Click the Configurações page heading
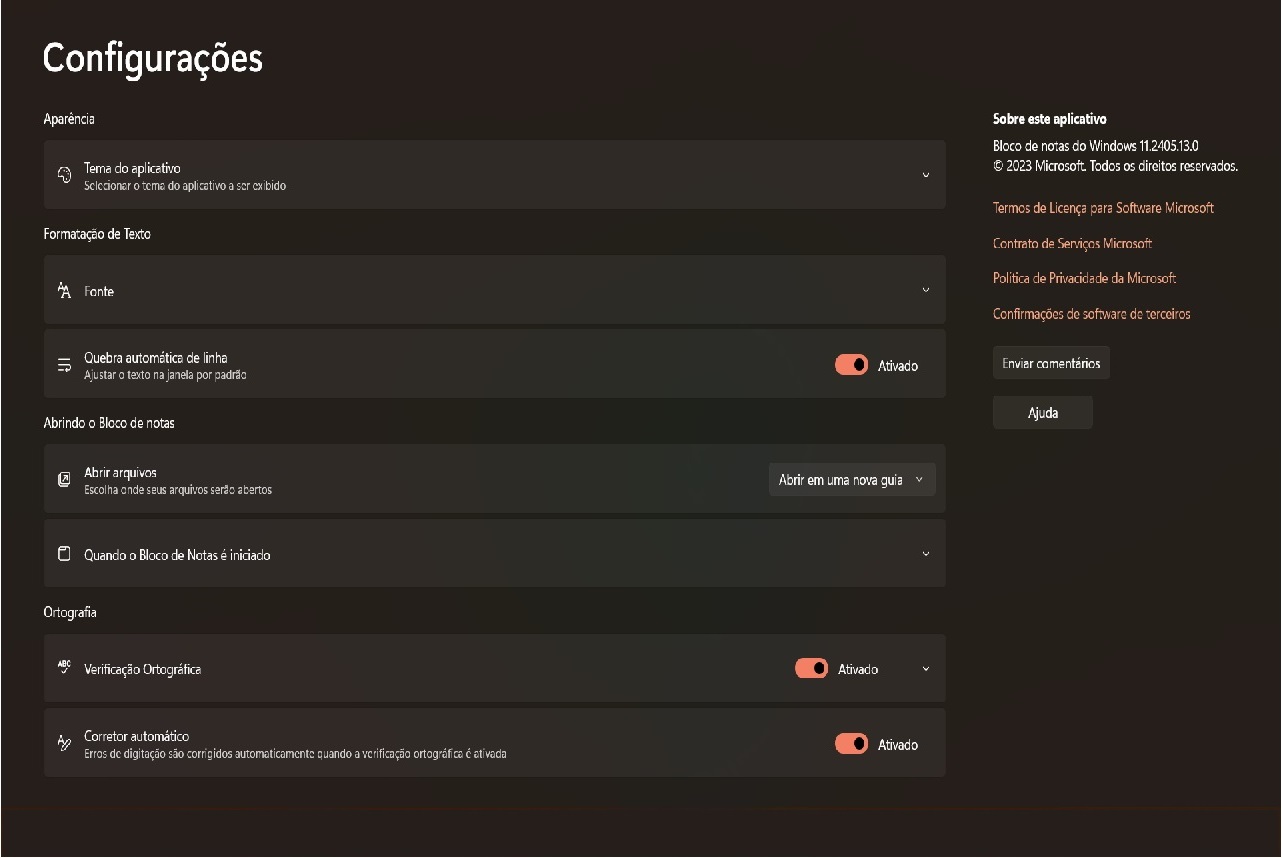Viewport: 1282px width, 858px height. [x=153, y=58]
